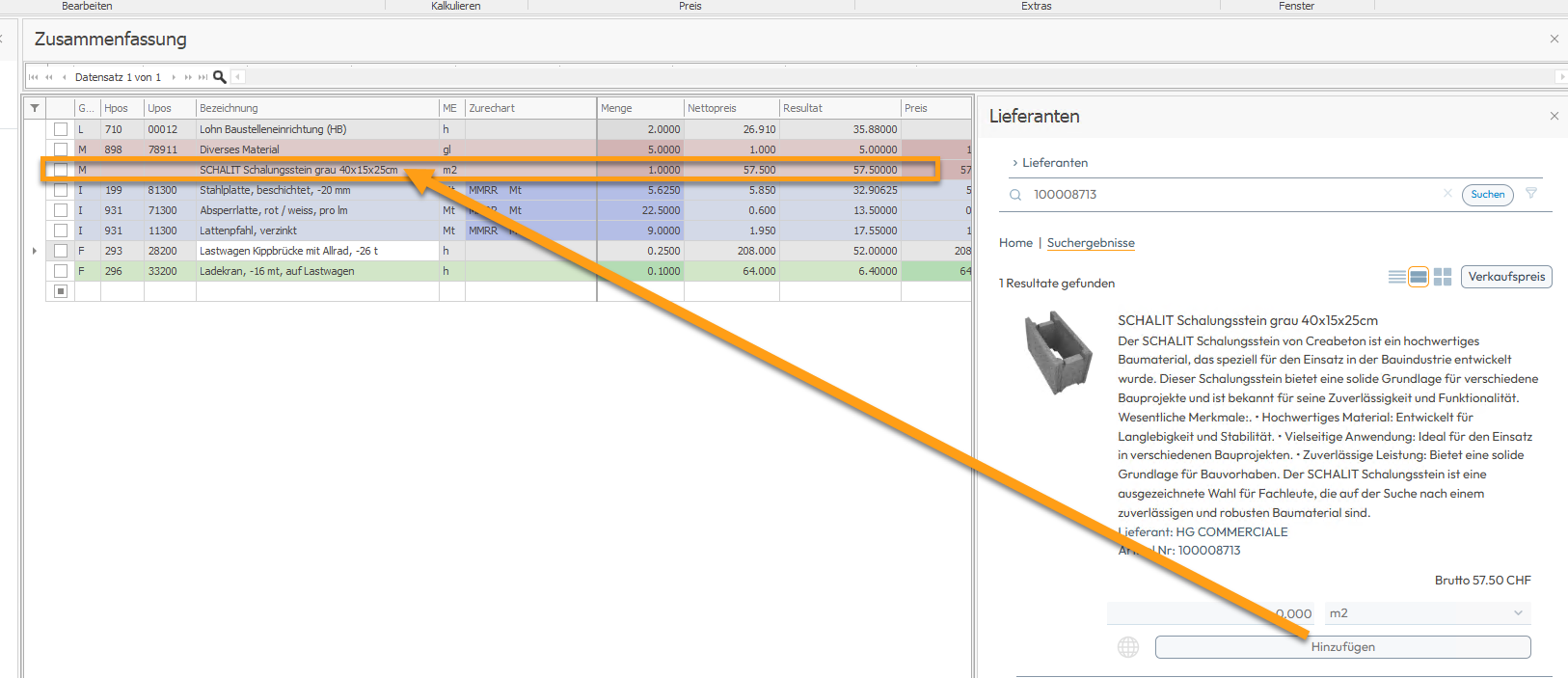Select the cell 'Absperrlatte, rot / weiss, pro lm'

pos(317,210)
